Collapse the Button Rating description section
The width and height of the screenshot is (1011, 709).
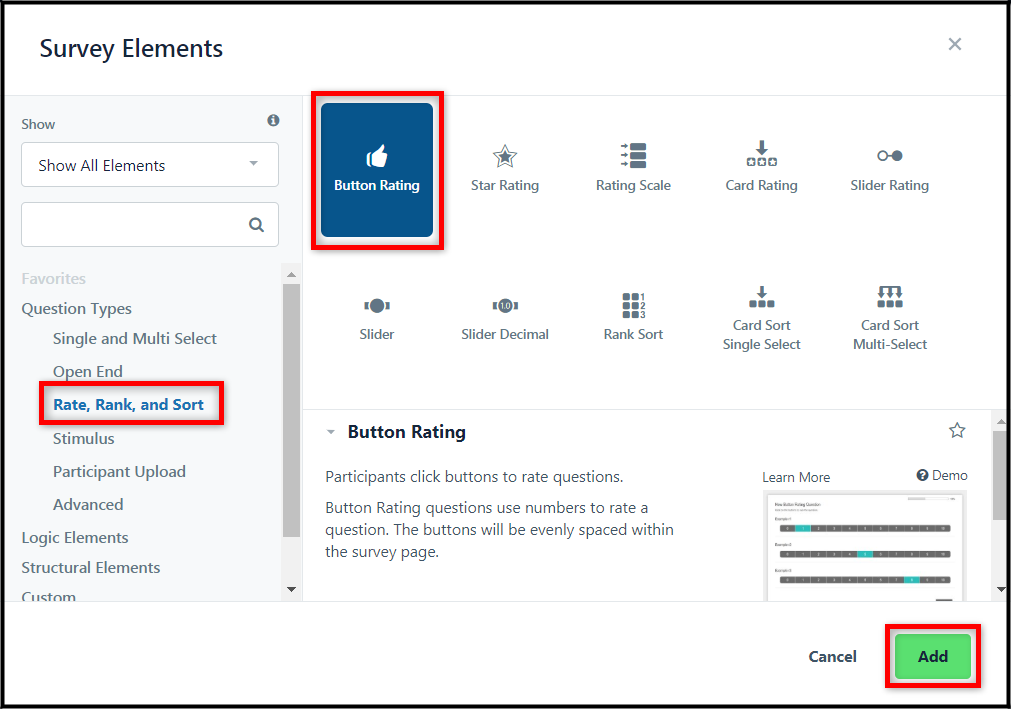tap(331, 432)
